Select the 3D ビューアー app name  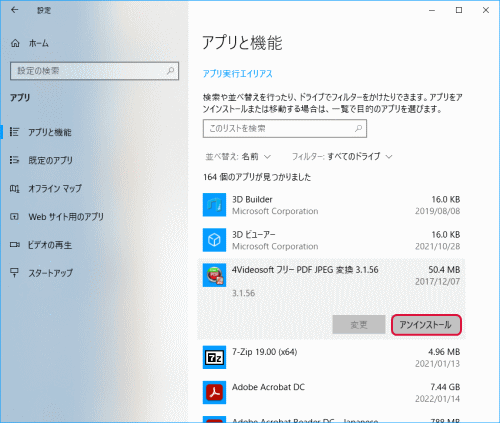pyautogui.click(x=254, y=235)
